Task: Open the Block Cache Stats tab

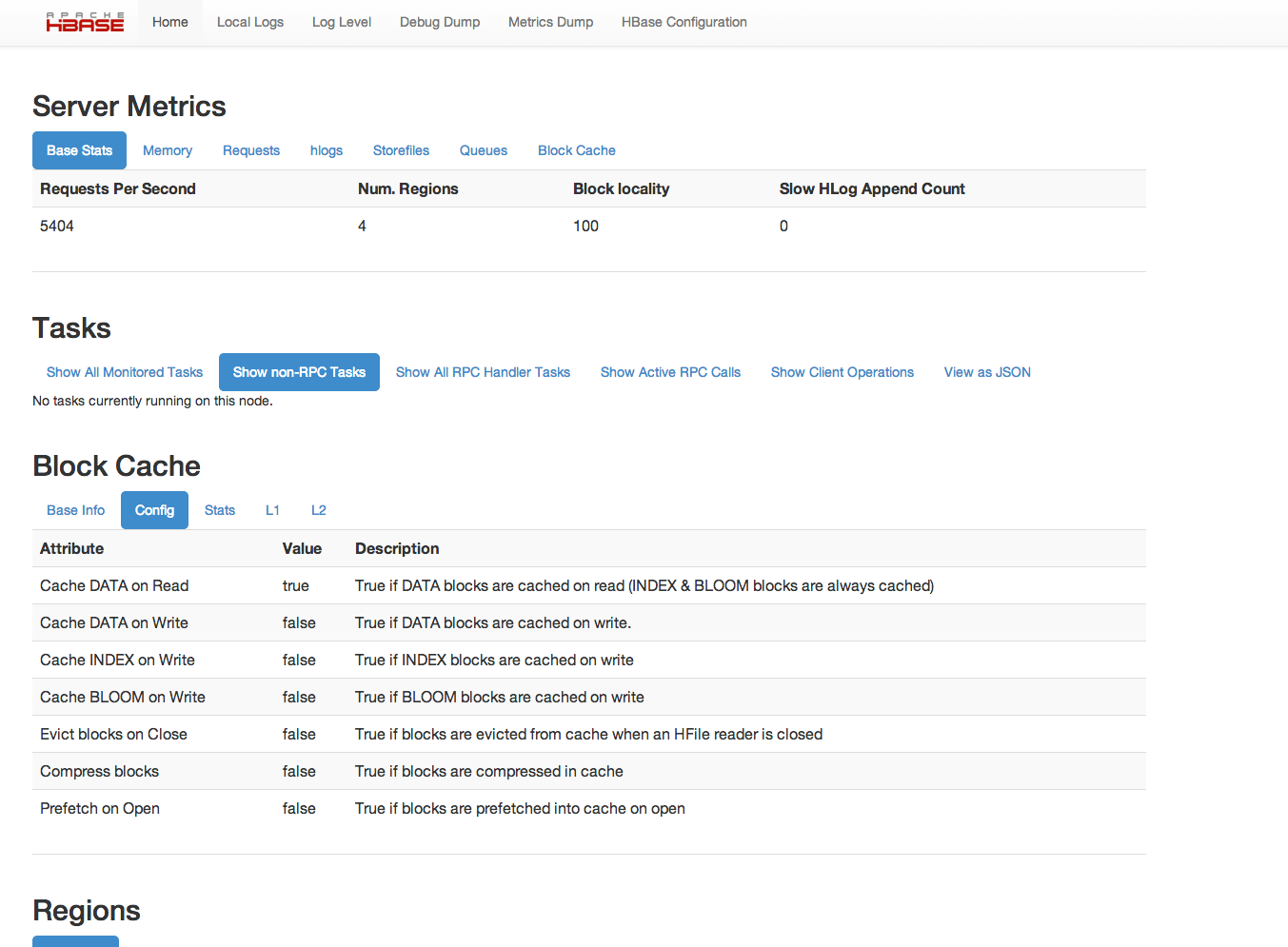Action: 220,510
